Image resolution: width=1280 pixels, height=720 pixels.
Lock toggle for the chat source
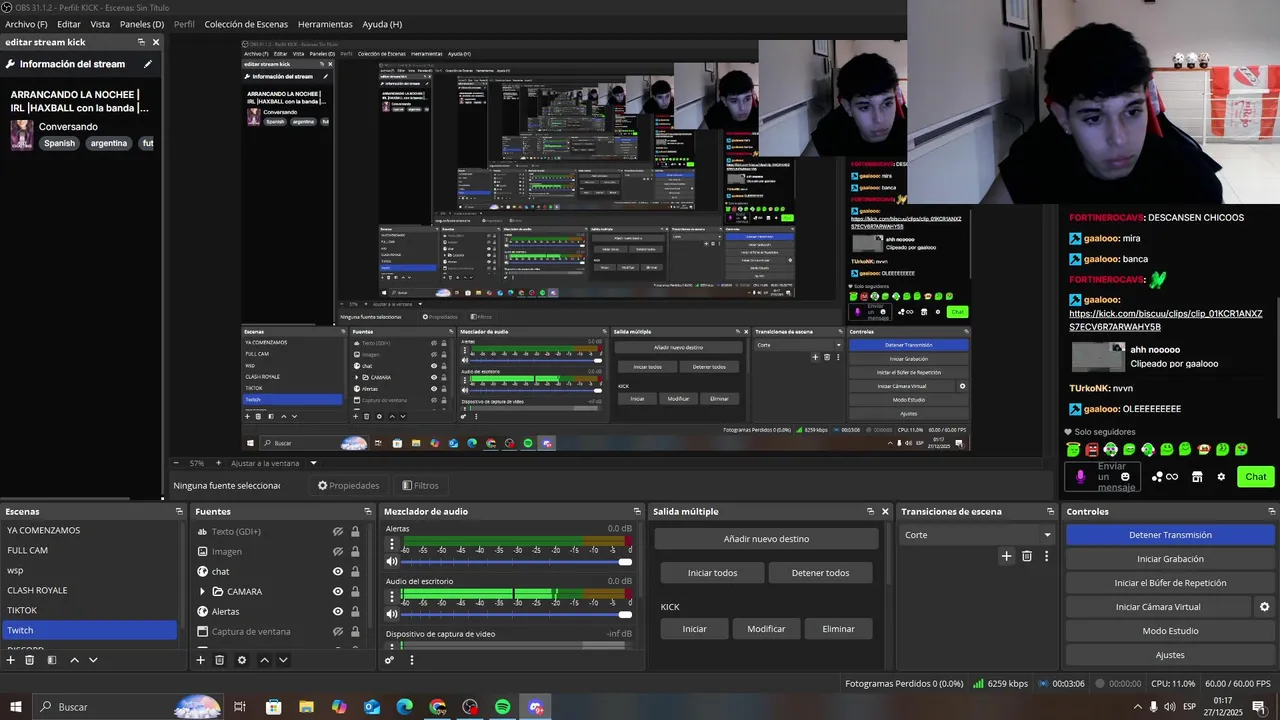click(x=355, y=572)
